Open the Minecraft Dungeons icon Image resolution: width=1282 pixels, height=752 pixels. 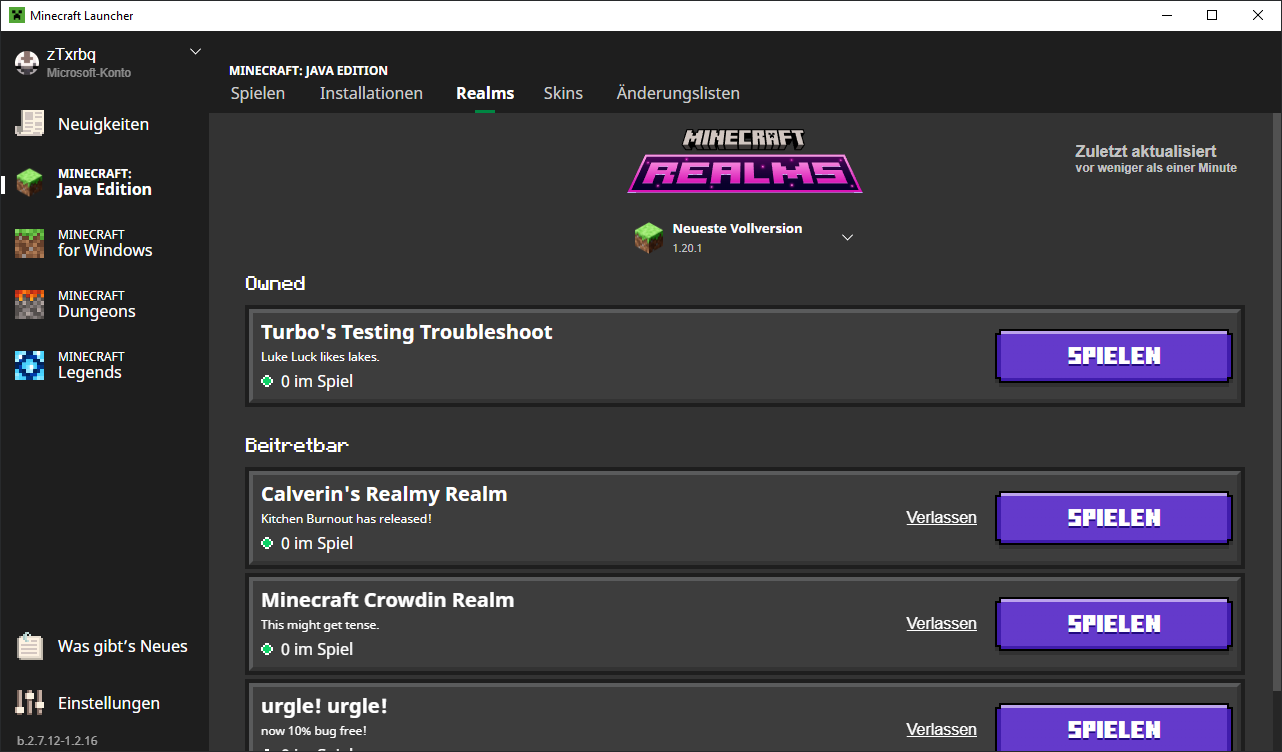pos(30,304)
